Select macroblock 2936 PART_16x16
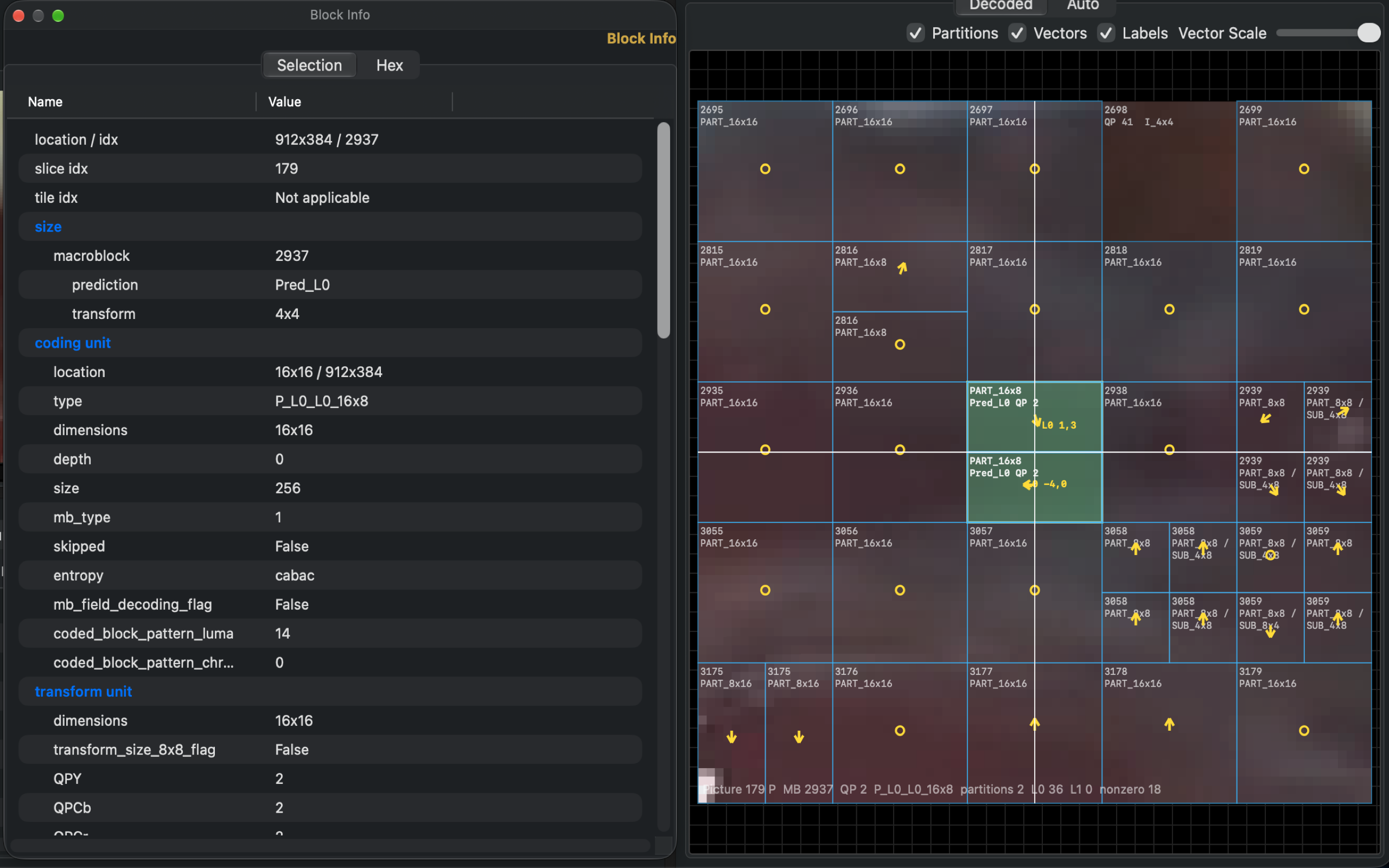This screenshot has width=1389, height=868. coord(900,452)
